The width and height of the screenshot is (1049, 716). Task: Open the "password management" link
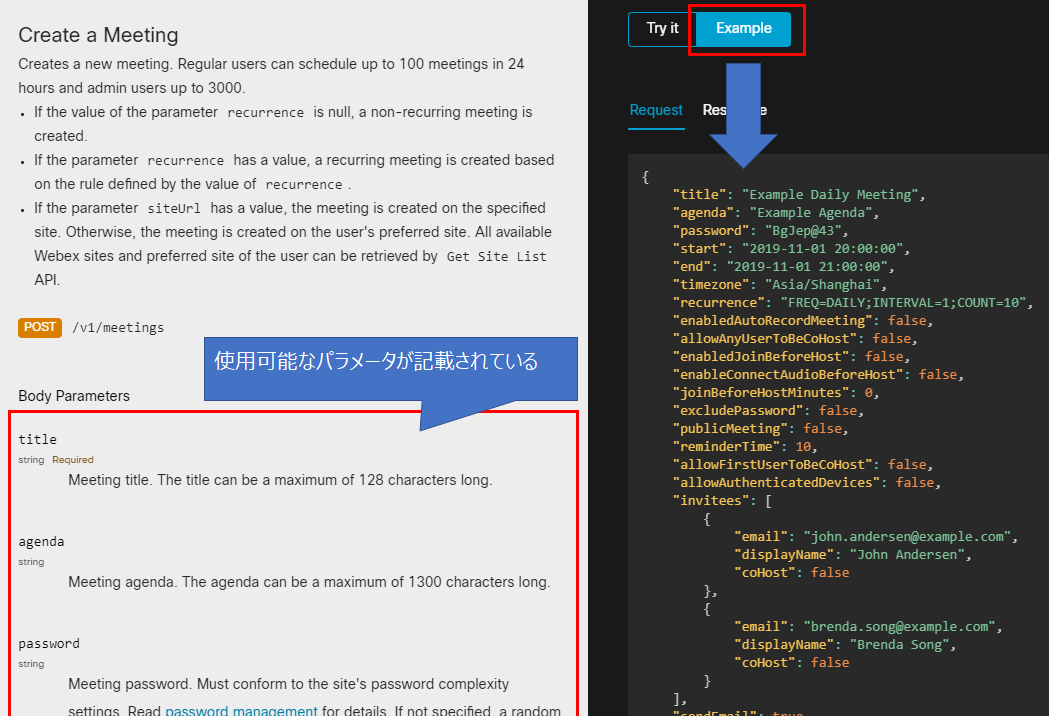(x=240, y=712)
